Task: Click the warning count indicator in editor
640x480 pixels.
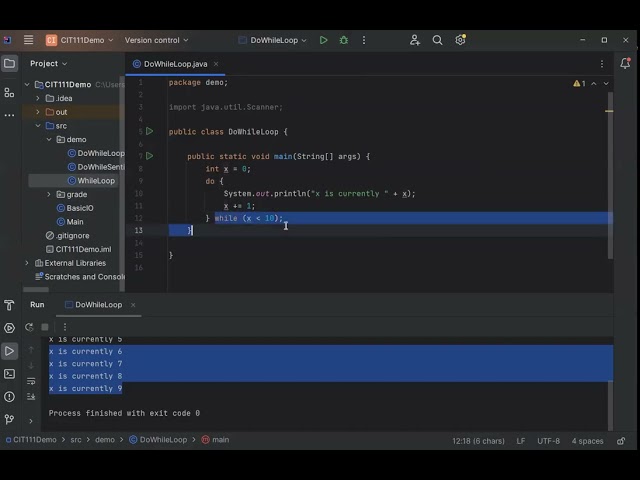Action: pyautogui.click(x=579, y=84)
